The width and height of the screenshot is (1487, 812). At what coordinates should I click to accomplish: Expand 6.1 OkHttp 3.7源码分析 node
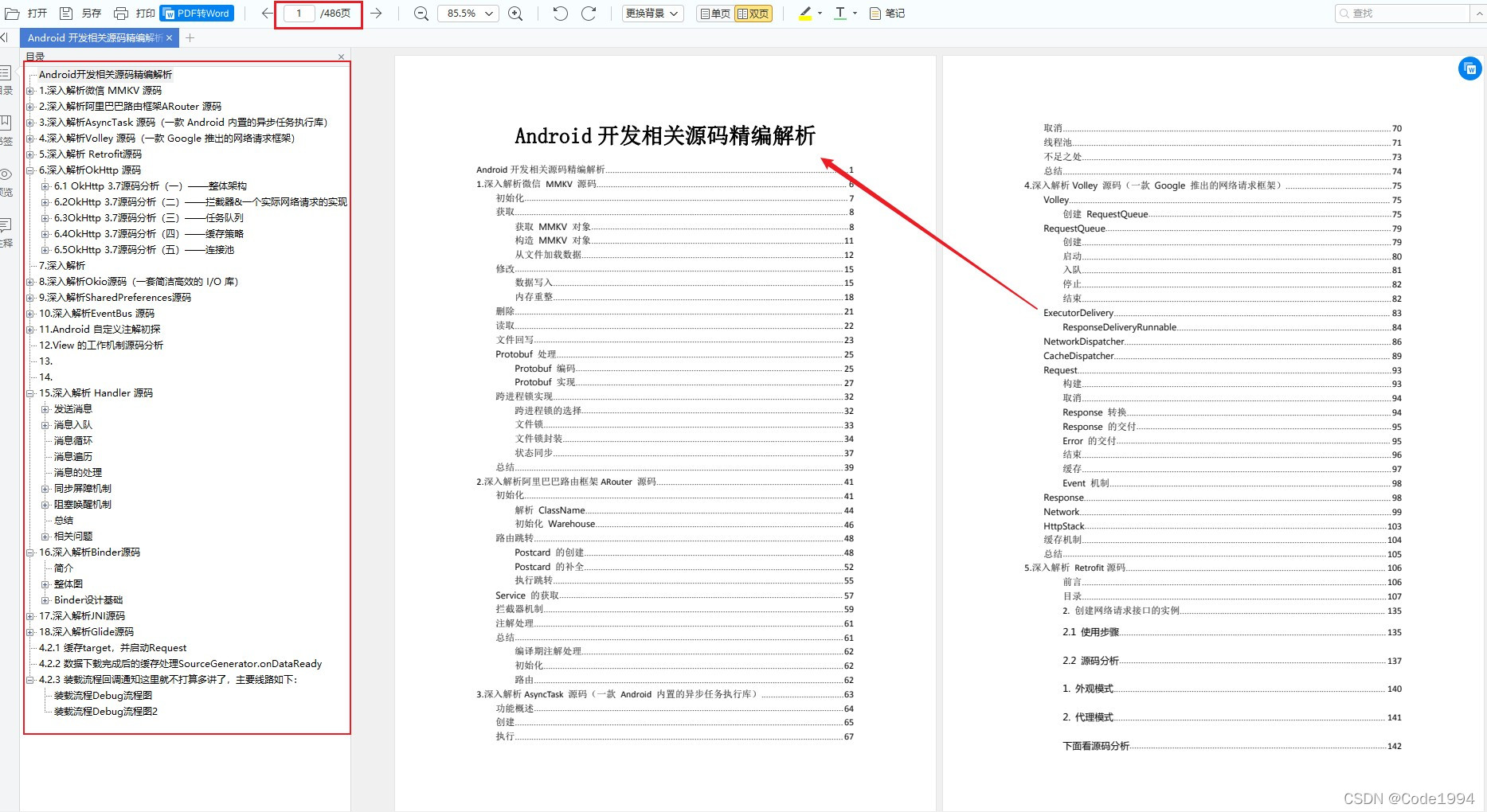click(x=45, y=186)
